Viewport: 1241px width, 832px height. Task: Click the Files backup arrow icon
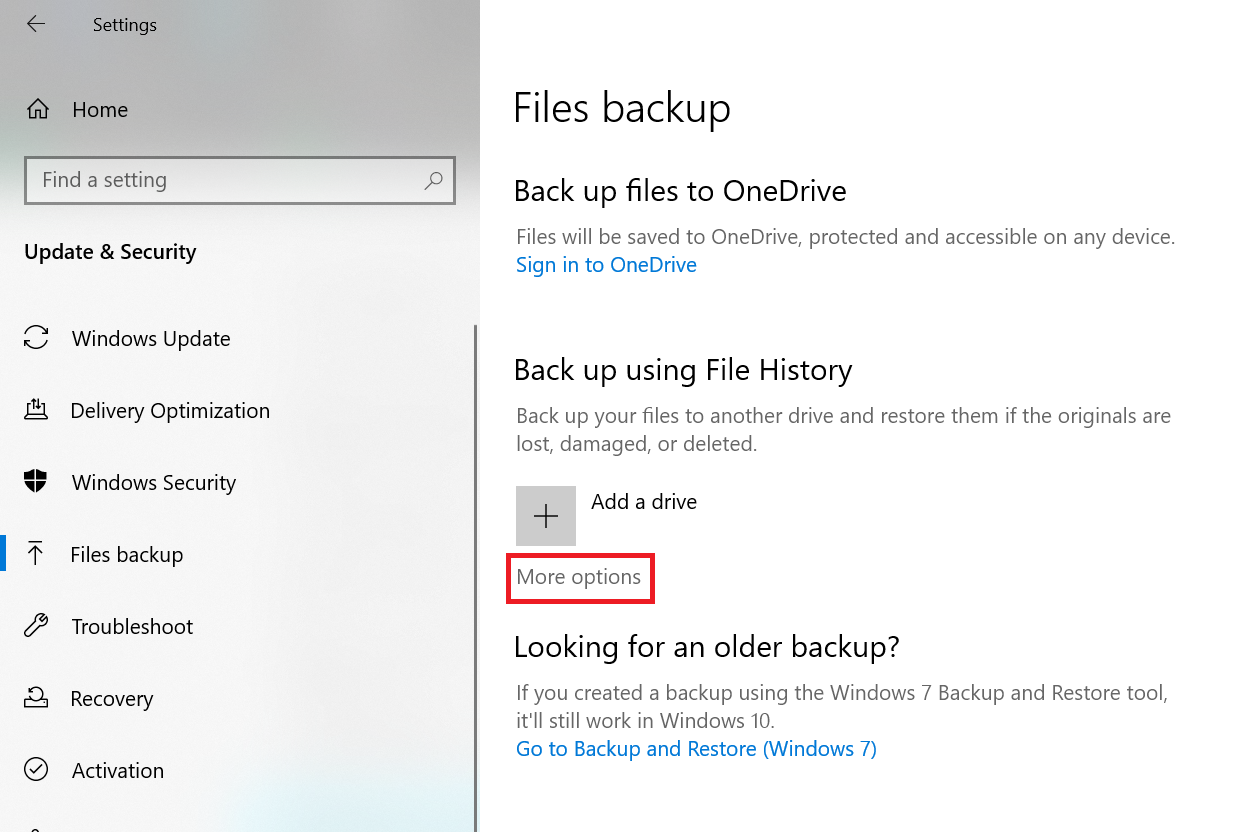click(36, 554)
